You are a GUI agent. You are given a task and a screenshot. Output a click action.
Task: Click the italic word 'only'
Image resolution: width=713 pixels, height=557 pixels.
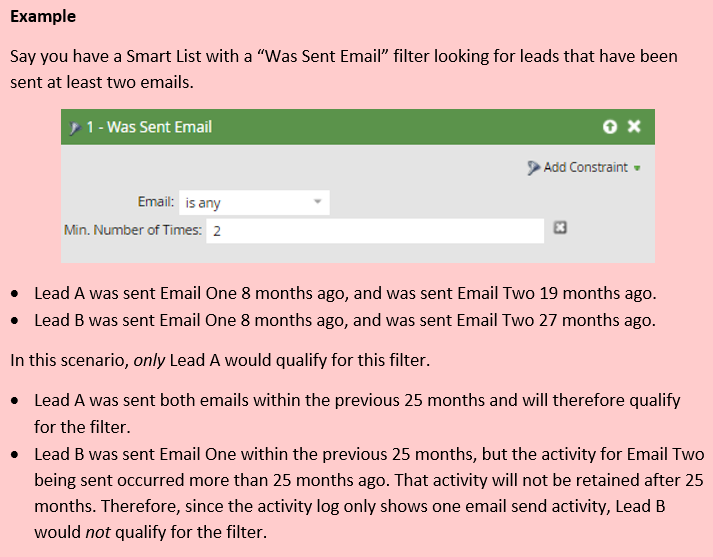(x=149, y=361)
